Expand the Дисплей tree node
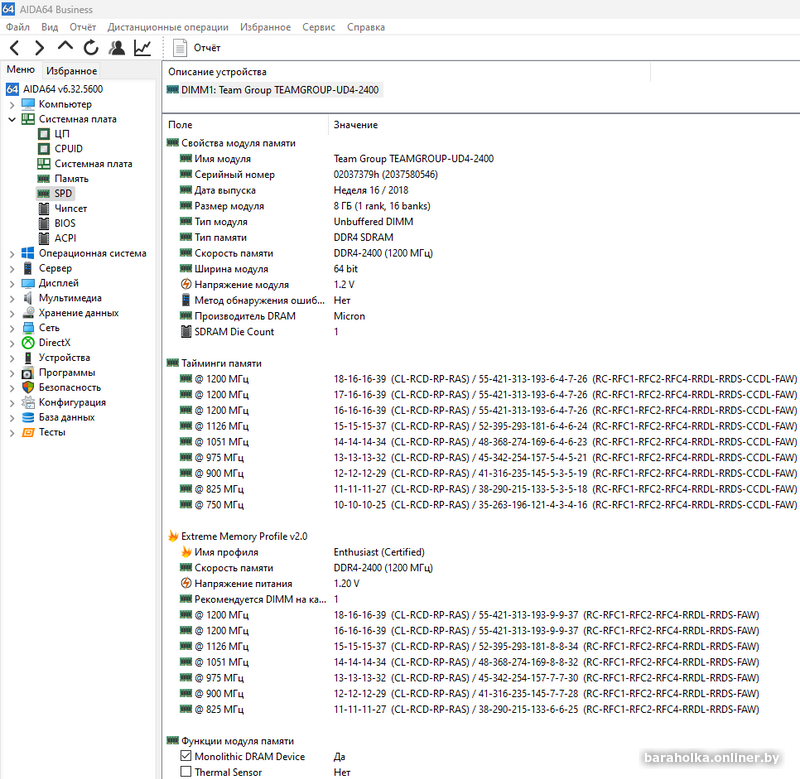 12,283
